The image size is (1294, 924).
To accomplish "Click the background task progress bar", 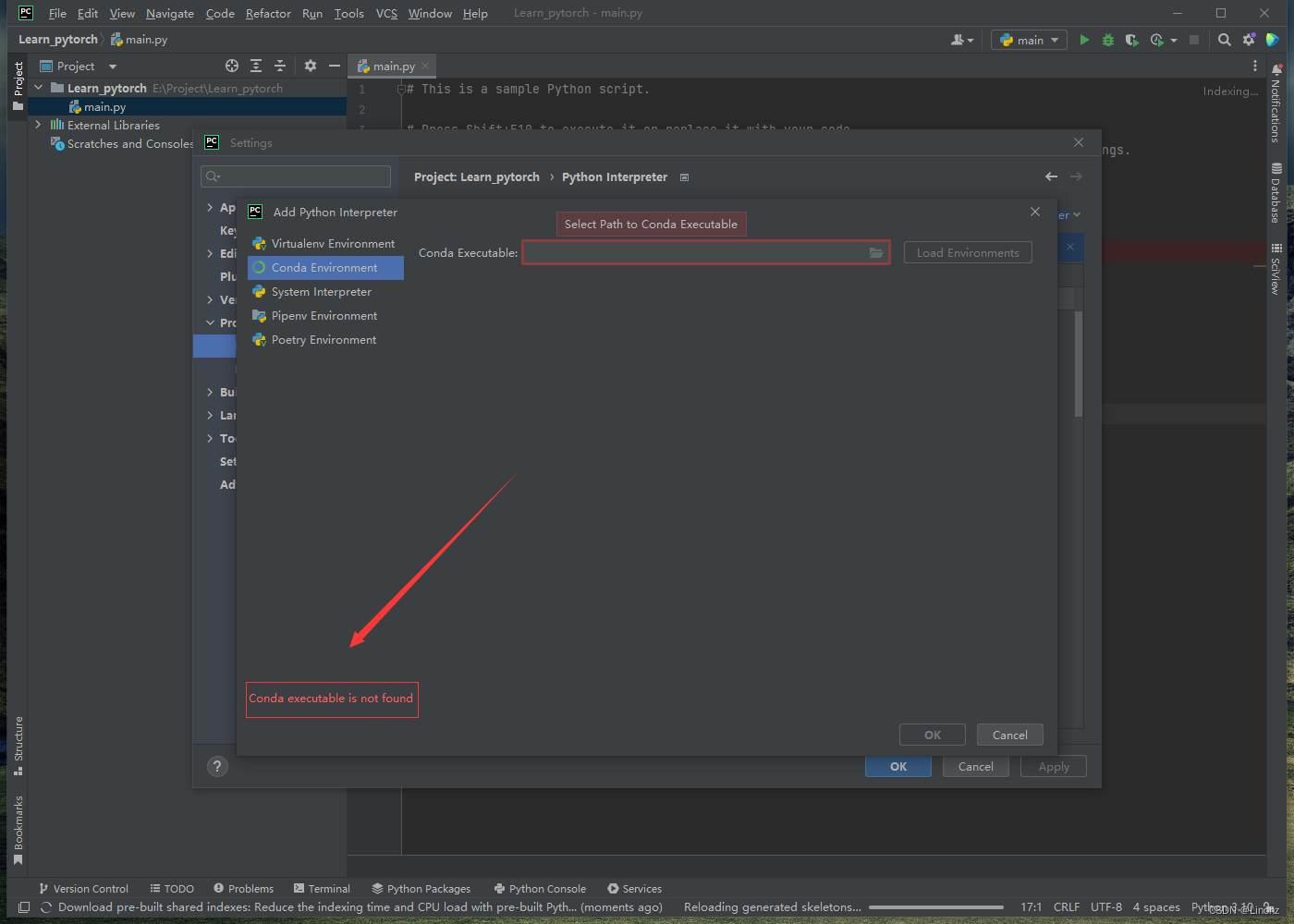I will (936, 907).
